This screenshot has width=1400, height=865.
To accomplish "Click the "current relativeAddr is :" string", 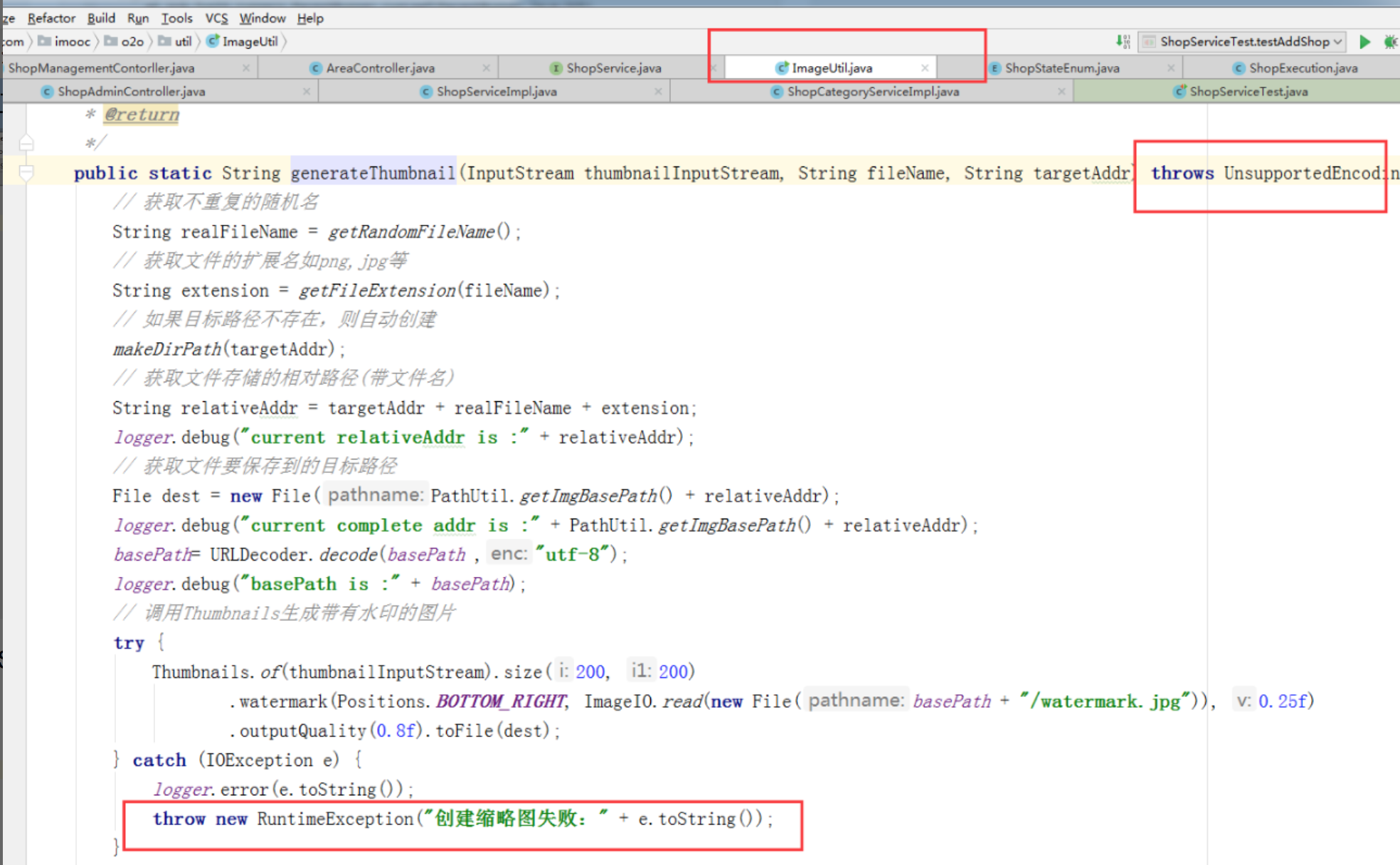I will tap(385, 437).
